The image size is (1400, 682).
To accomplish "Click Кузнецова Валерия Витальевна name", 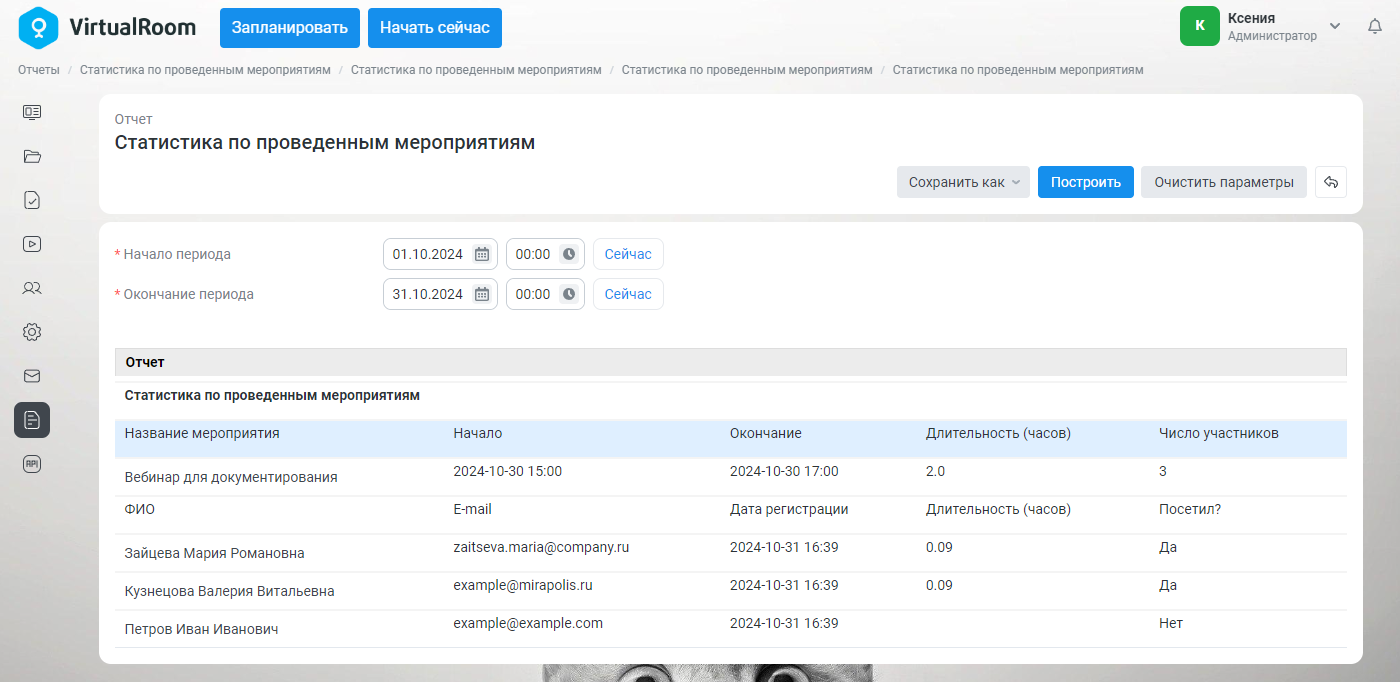I will [230, 591].
